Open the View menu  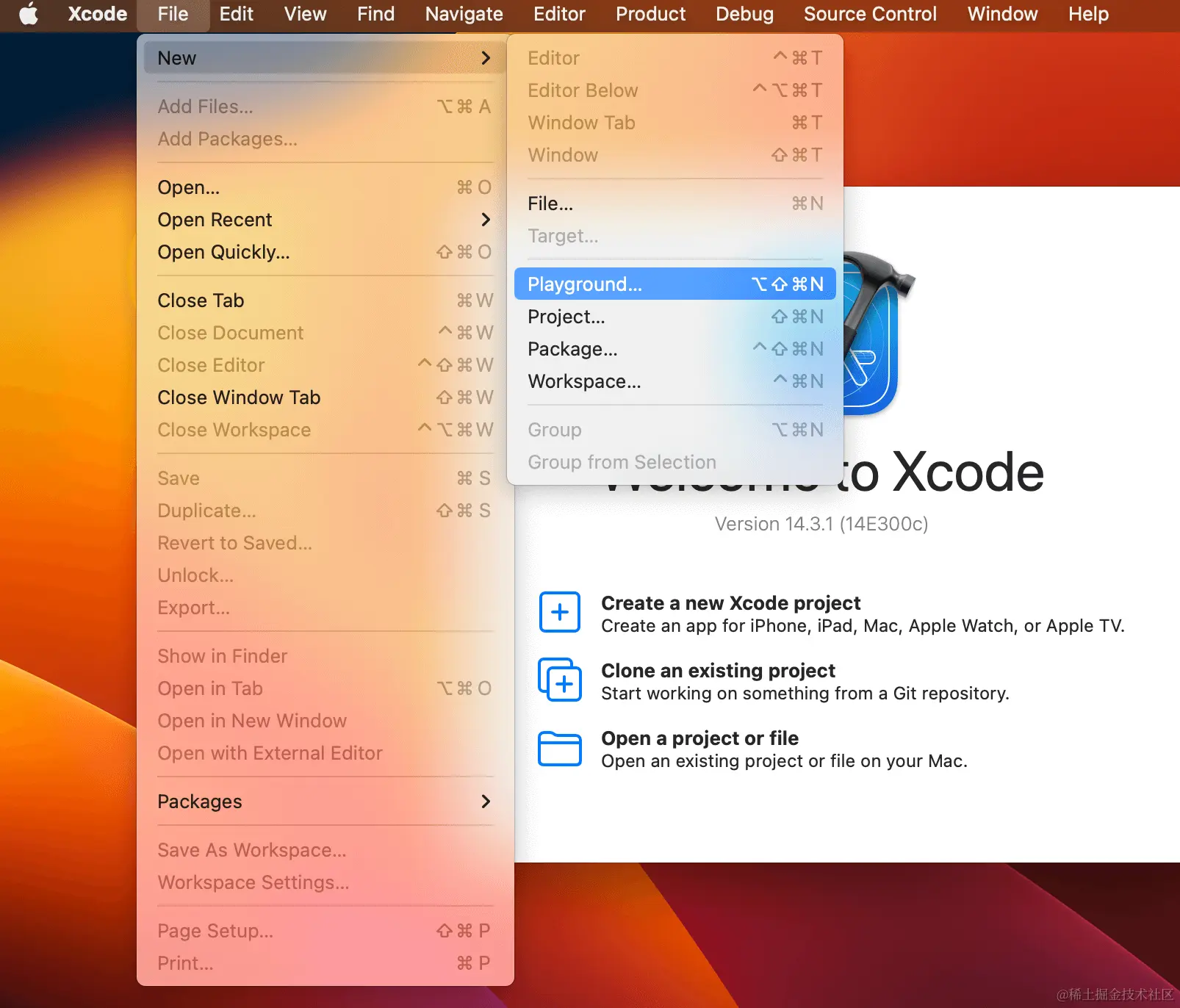[x=306, y=14]
